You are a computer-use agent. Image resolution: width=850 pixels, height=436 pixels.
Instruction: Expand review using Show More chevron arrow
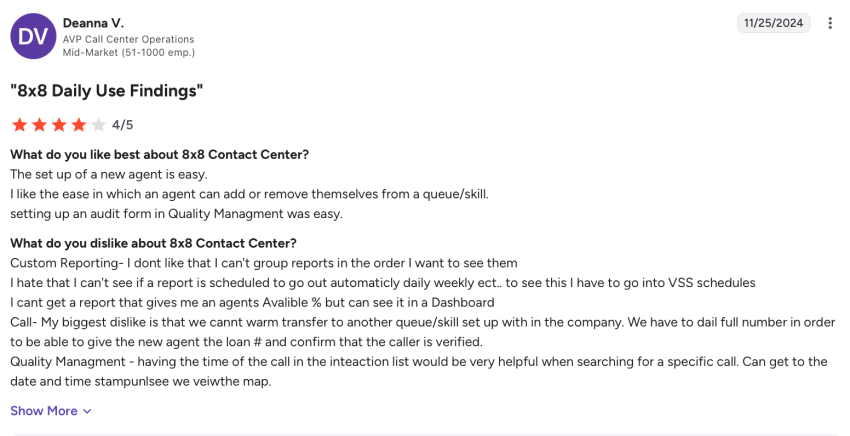(x=87, y=411)
